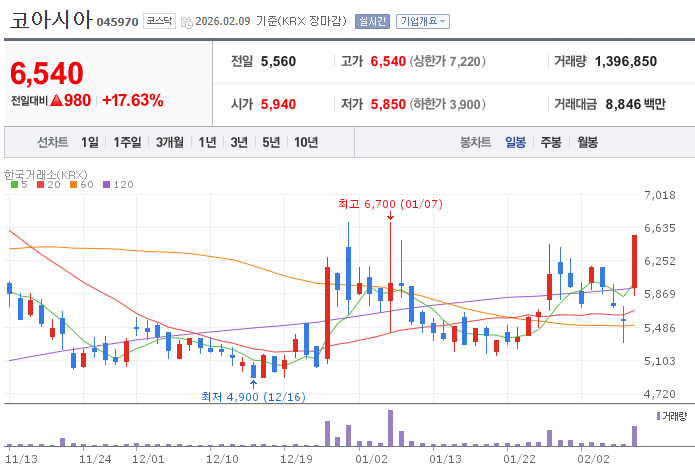Image resolution: width=695 pixels, height=473 pixels.
Task: Click the 2026.02.09 date text
Action: 223,21
